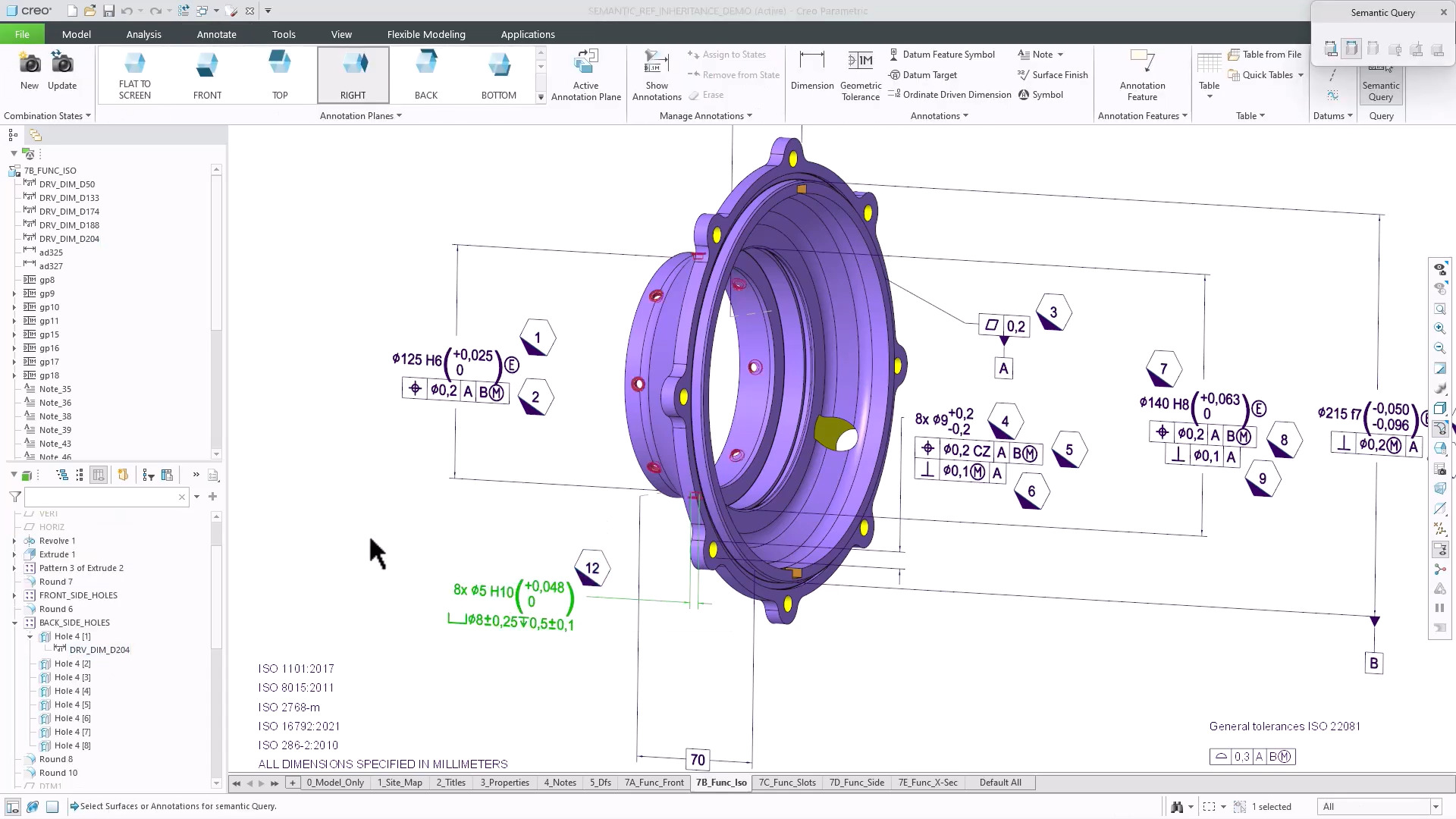Select the TOP annotation plane
Viewport: 1456px width, 819px height.
click(x=280, y=75)
